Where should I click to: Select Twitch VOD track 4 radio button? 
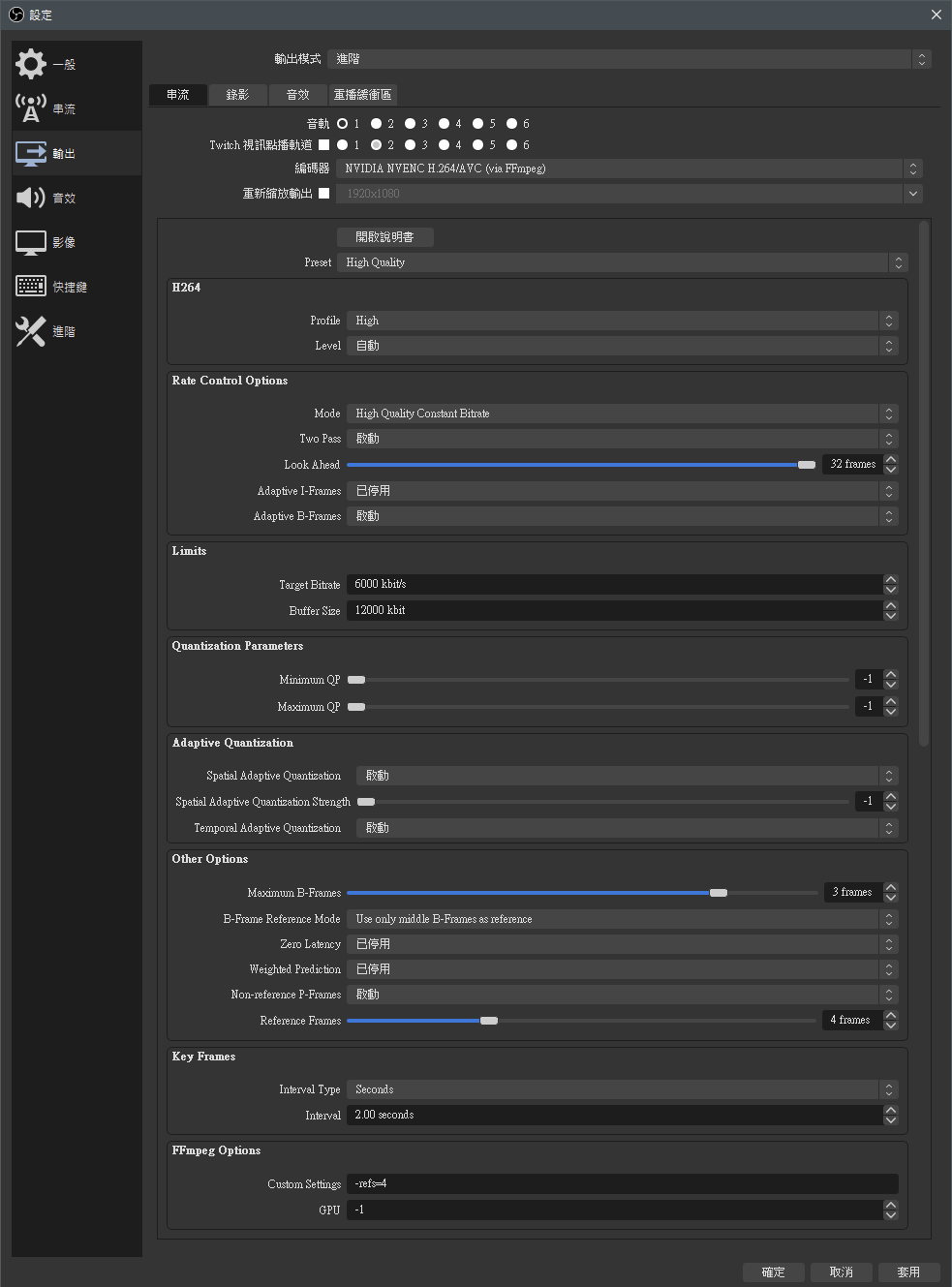tap(444, 145)
